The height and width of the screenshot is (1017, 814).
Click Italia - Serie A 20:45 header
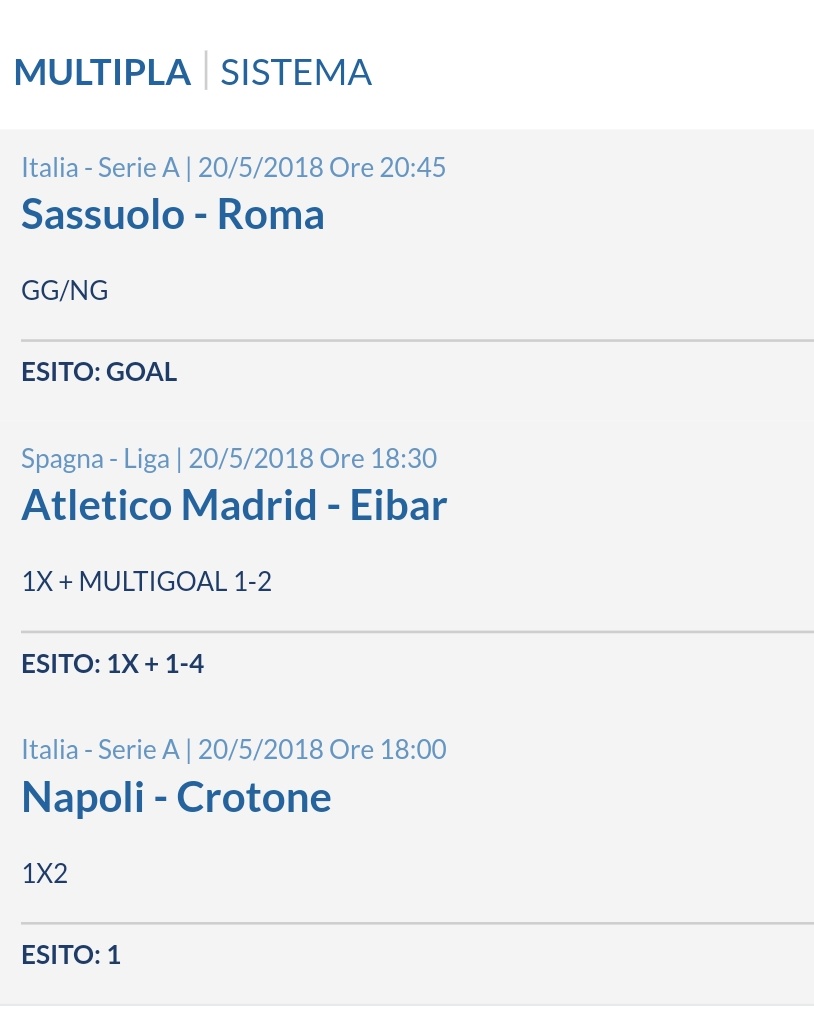tap(233, 168)
